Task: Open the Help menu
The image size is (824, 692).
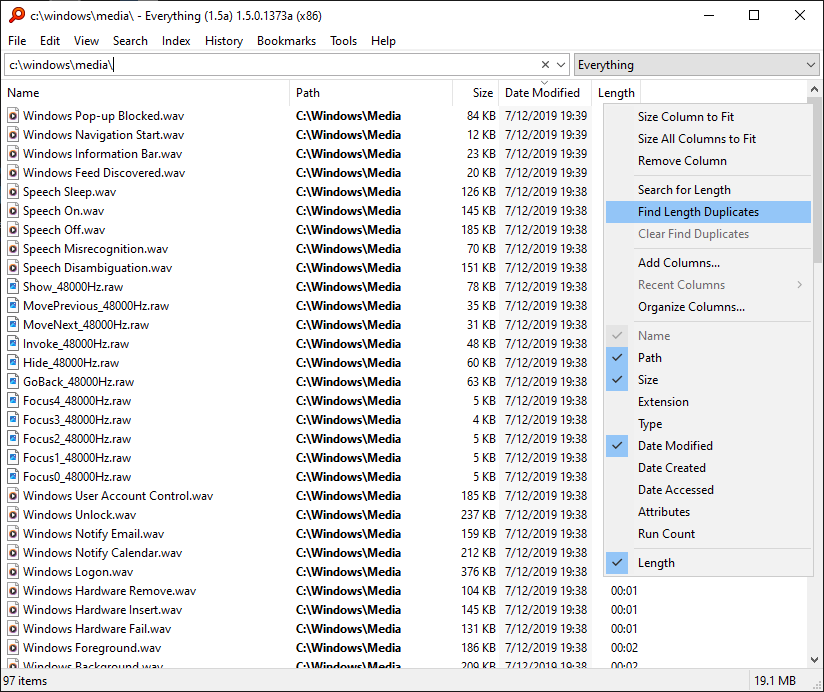Action: coord(383,41)
